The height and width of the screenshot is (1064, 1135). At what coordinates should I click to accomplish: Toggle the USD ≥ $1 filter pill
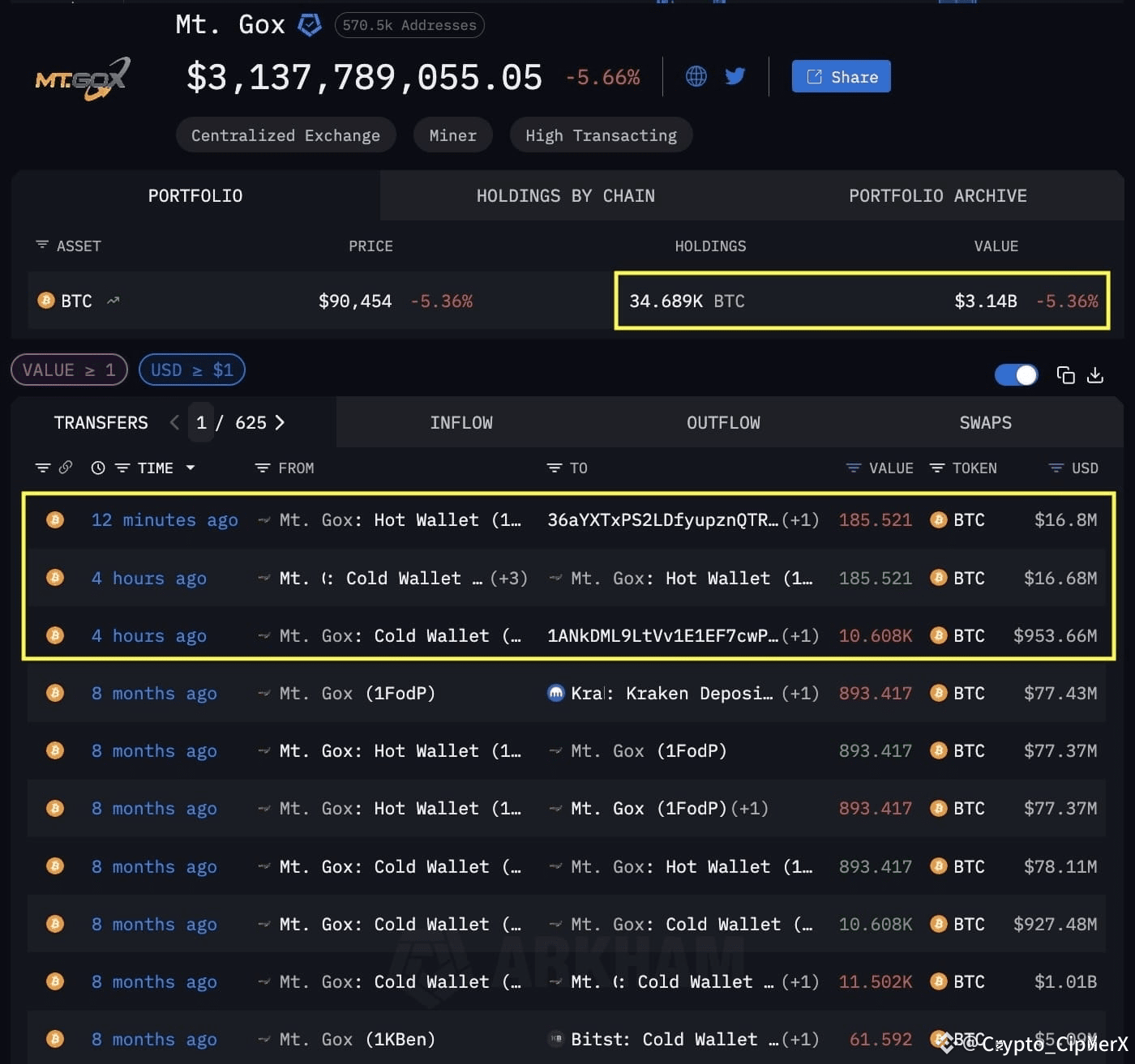click(192, 370)
